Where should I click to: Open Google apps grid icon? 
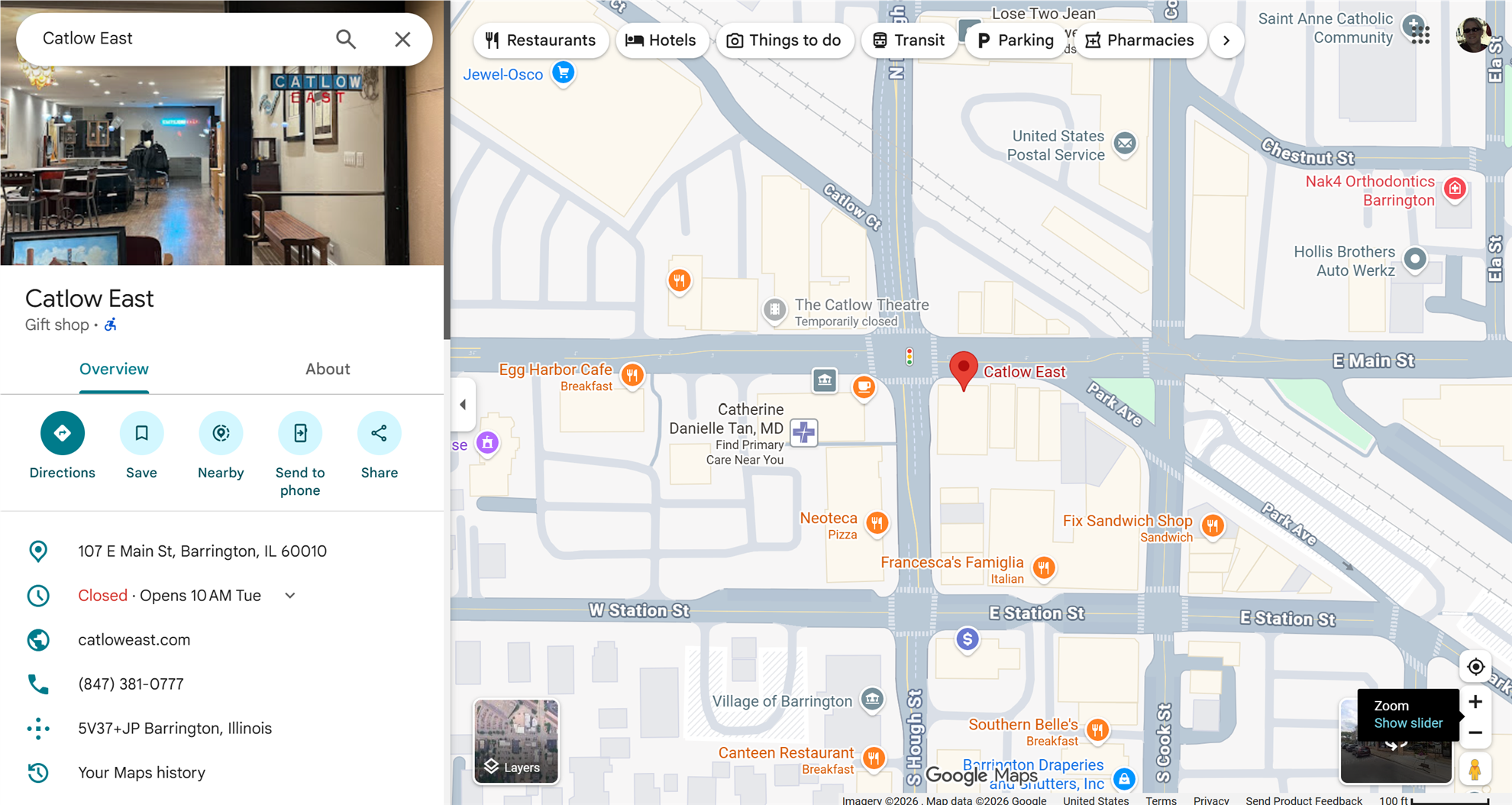(x=1420, y=34)
